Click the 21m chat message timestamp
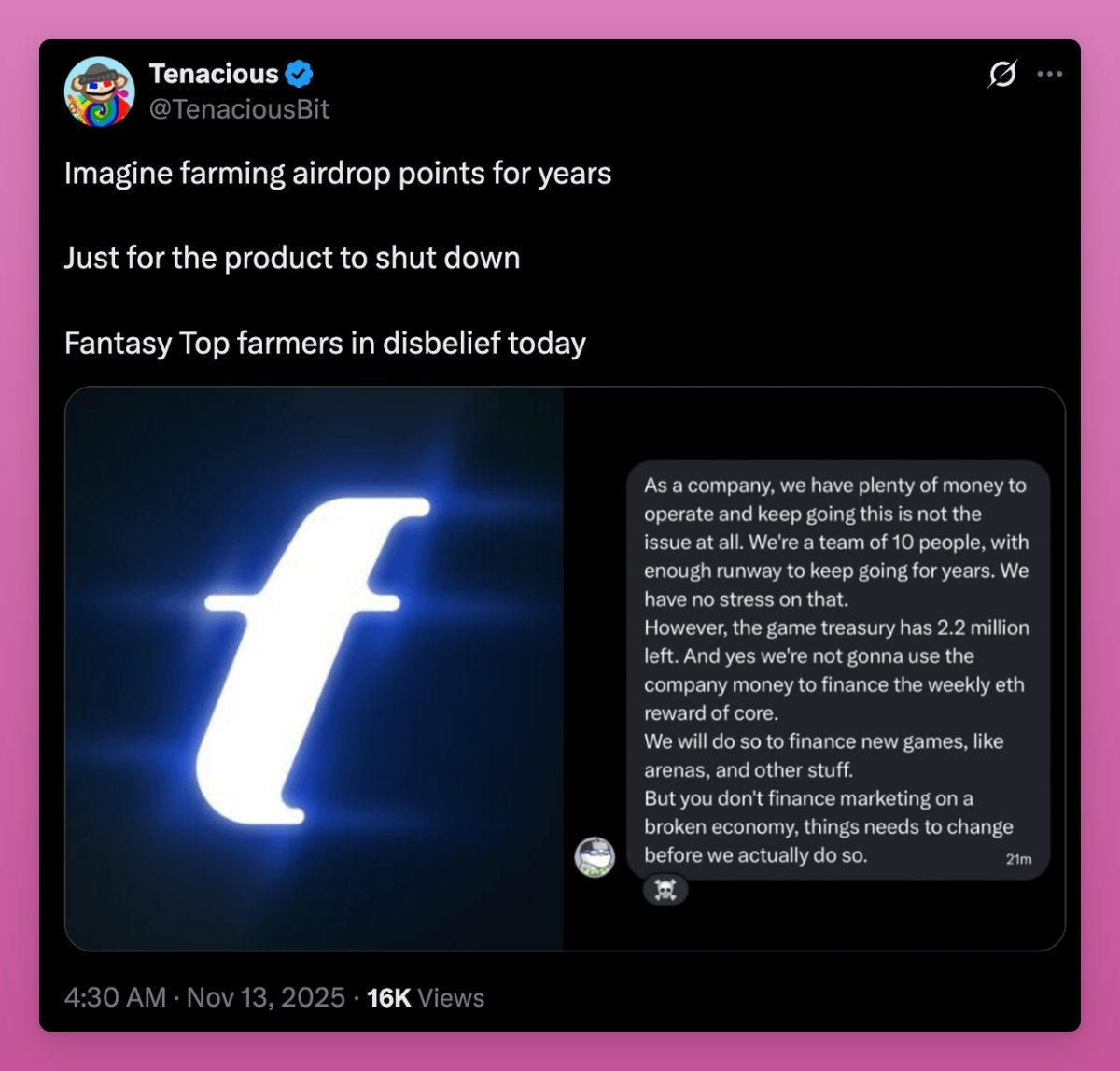The width and height of the screenshot is (1120, 1071). click(x=1018, y=859)
